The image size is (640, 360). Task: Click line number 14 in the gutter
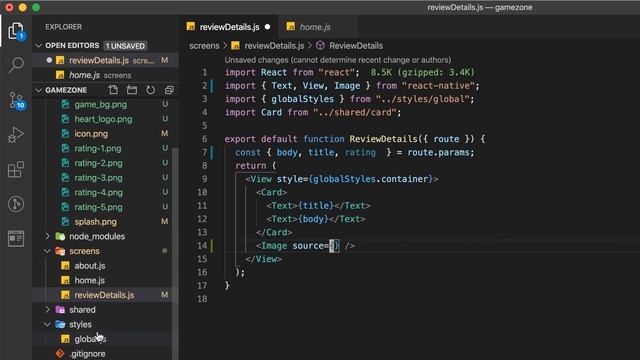pyautogui.click(x=202, y=246)
